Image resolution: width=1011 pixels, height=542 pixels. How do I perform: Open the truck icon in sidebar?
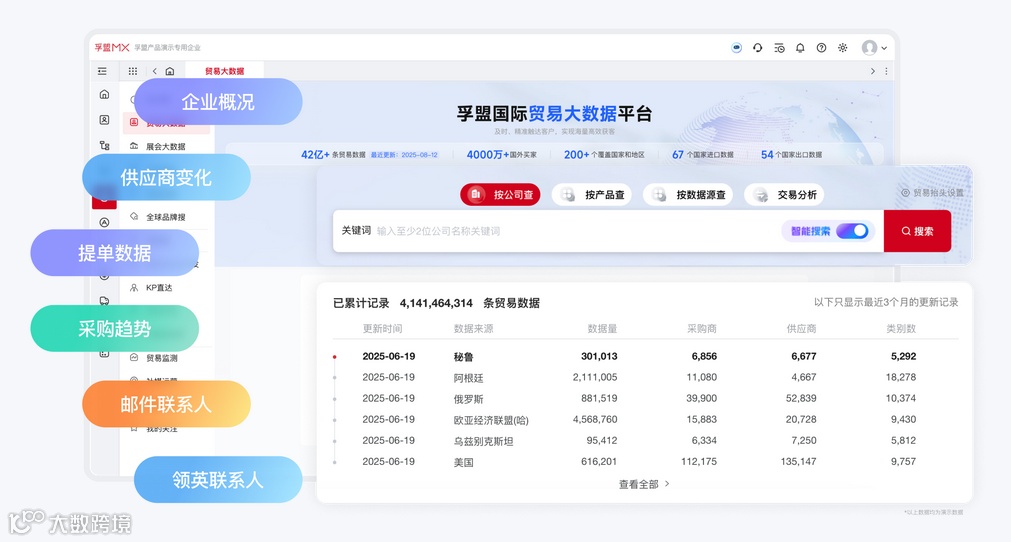coord(104,300)
